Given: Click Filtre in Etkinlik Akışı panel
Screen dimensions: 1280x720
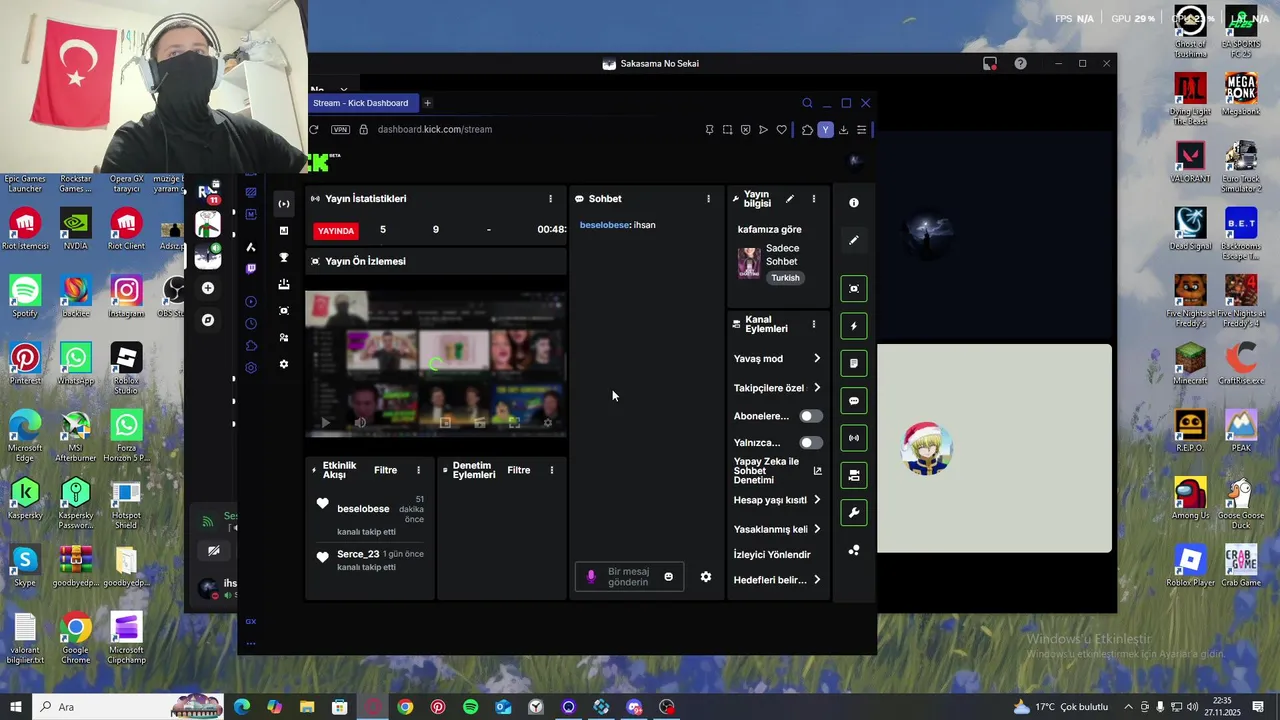Looking at the screenshot, I should pos(385,470).
